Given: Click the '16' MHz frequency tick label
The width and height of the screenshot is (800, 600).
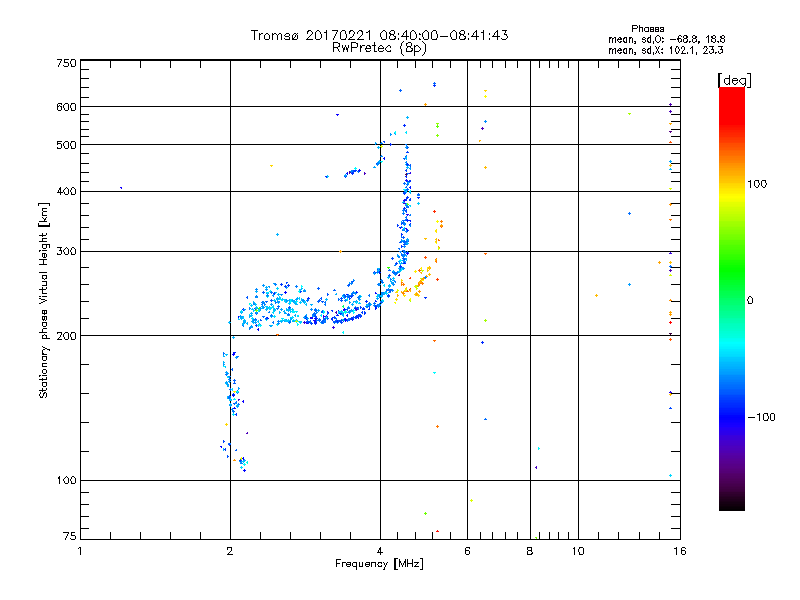Looking at the screenshot, I should tap(680, 551).
